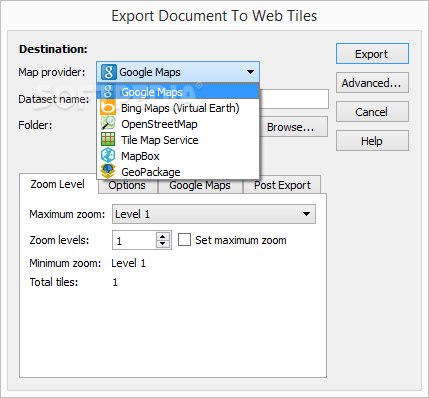
Task: Switch to the Zoom Level tab
Action: [x=58, y=184]
